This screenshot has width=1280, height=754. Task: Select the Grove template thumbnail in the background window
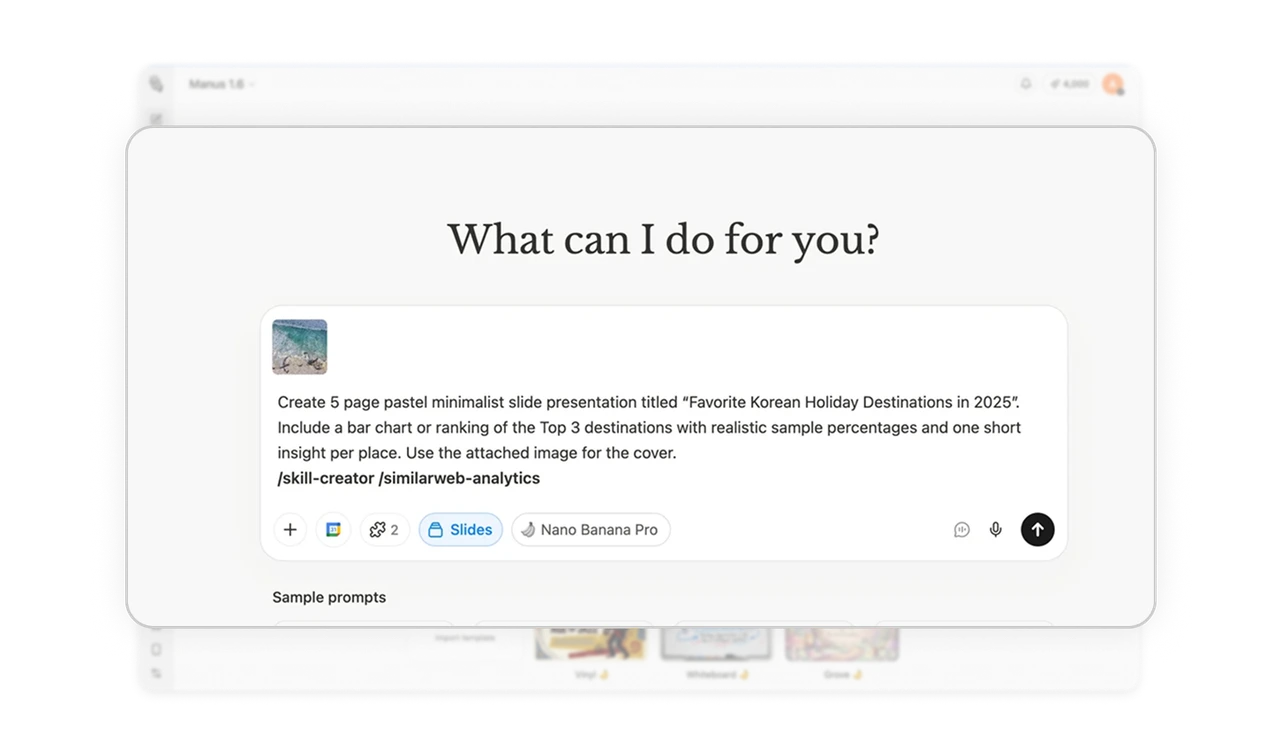coord(842,644)
